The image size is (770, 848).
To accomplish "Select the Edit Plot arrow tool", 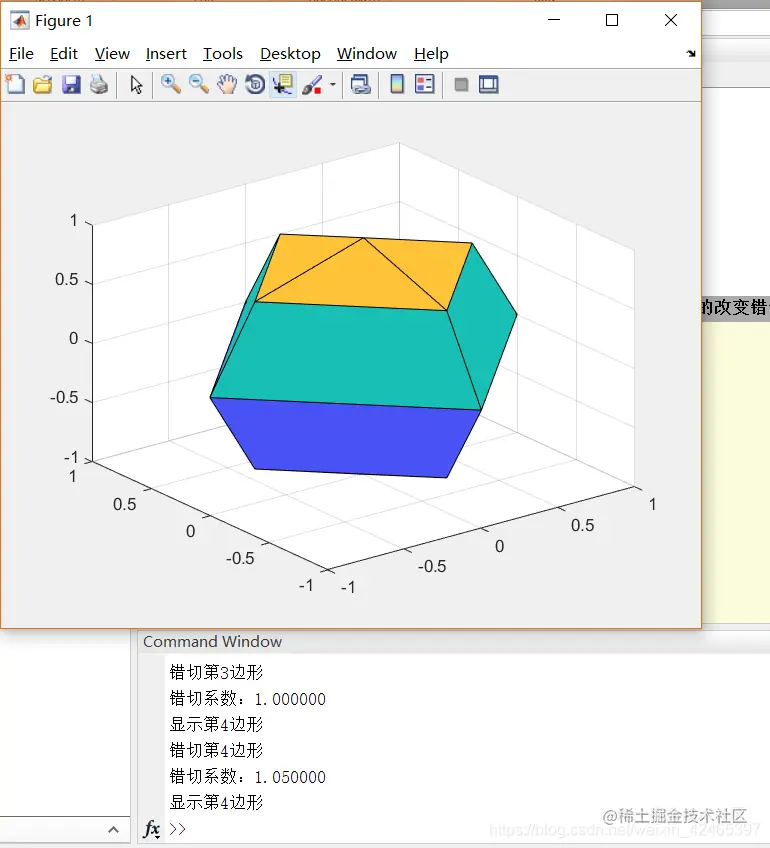I will (136, 85).
